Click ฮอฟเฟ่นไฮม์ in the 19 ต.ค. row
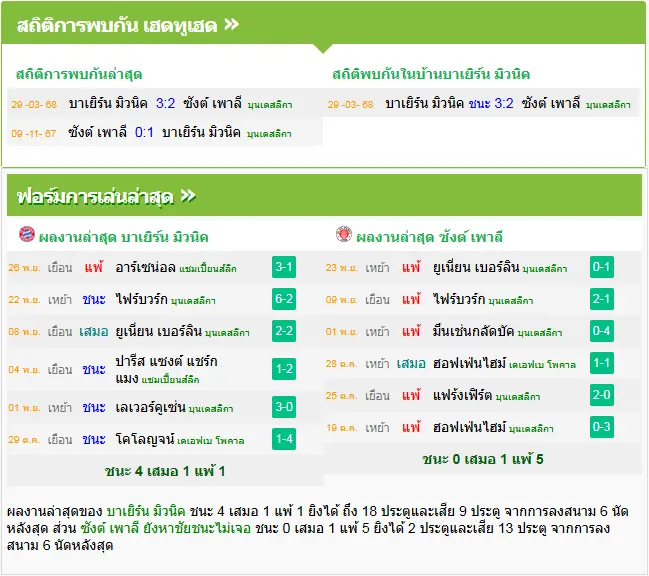Screen dimensions: 649x576 [469, 427]
